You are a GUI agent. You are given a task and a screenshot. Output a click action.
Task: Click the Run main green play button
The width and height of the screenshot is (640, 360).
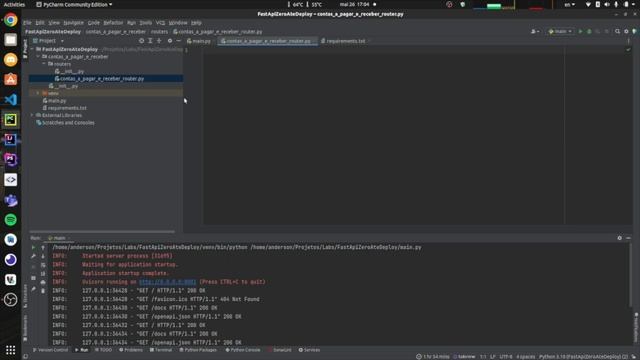pos(580,31)
